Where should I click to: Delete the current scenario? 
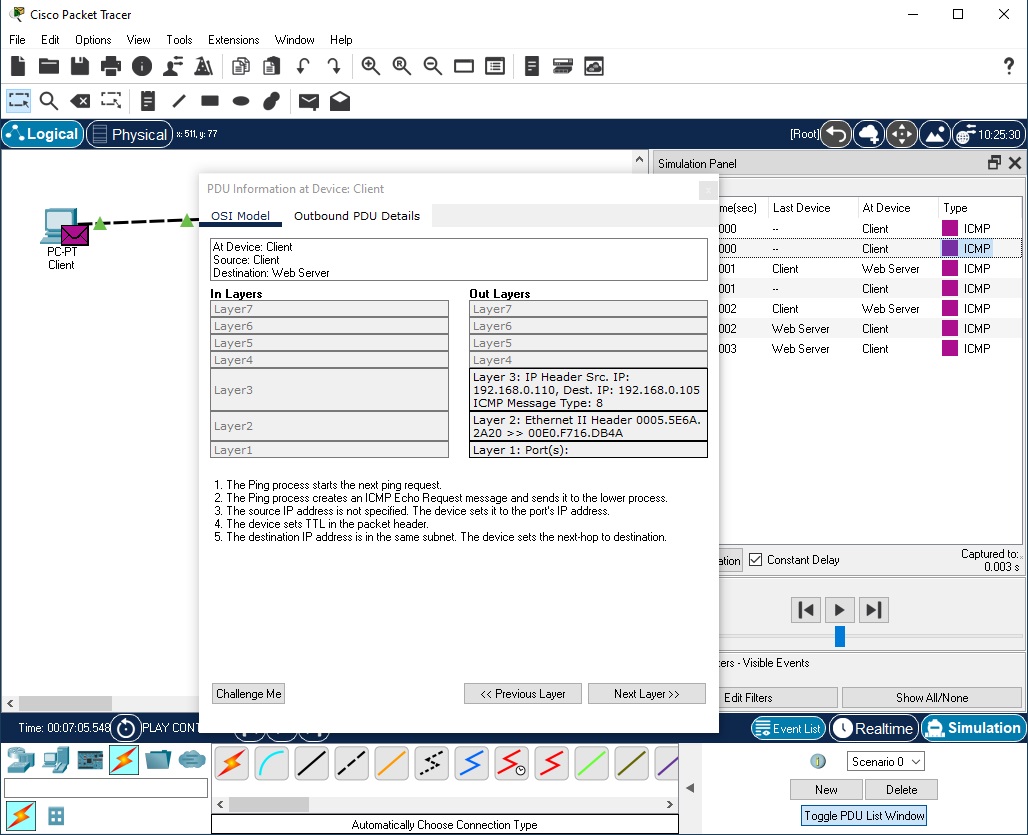[901, 790]
